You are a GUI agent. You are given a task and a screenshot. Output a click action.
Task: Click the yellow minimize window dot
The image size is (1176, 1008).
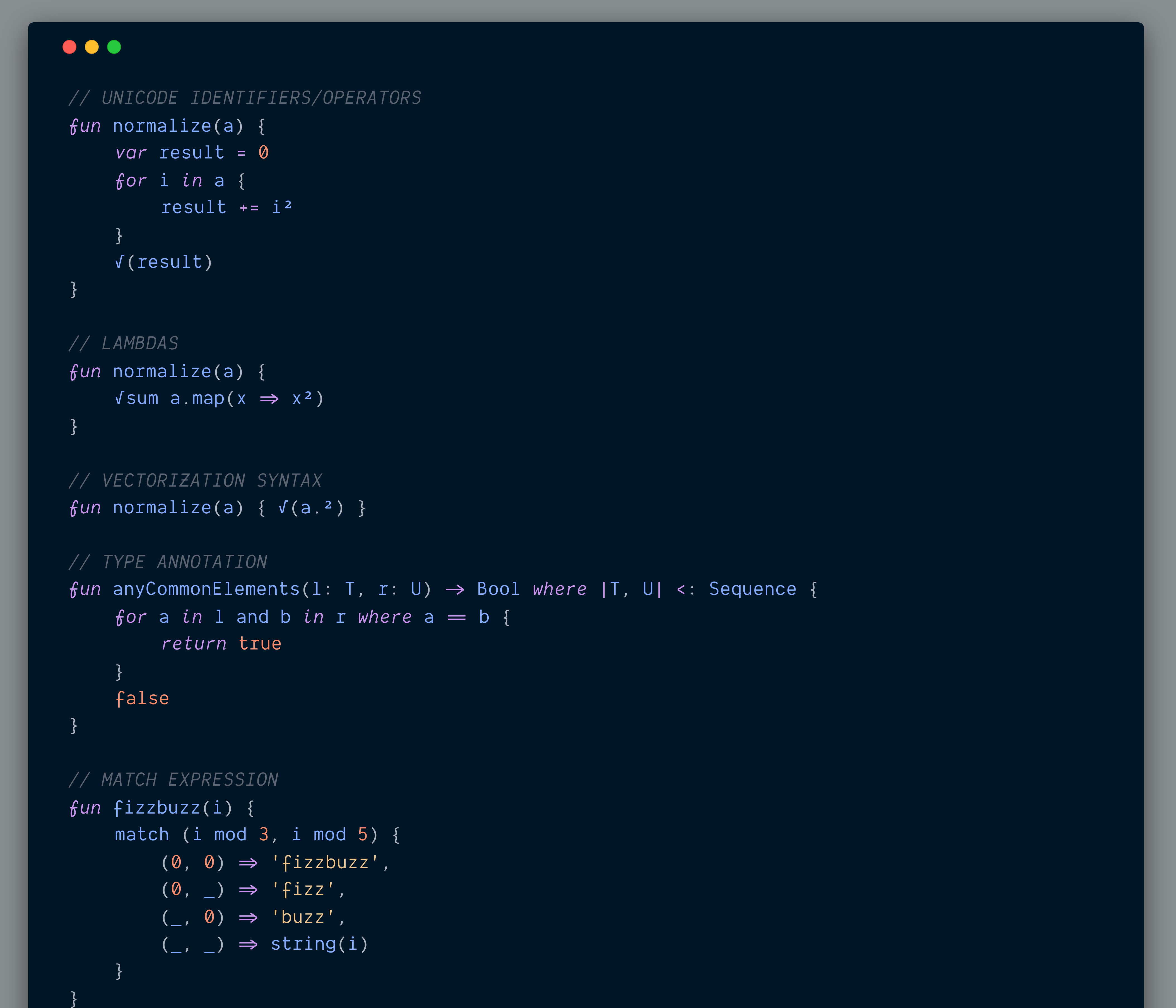tap(91, 47)
